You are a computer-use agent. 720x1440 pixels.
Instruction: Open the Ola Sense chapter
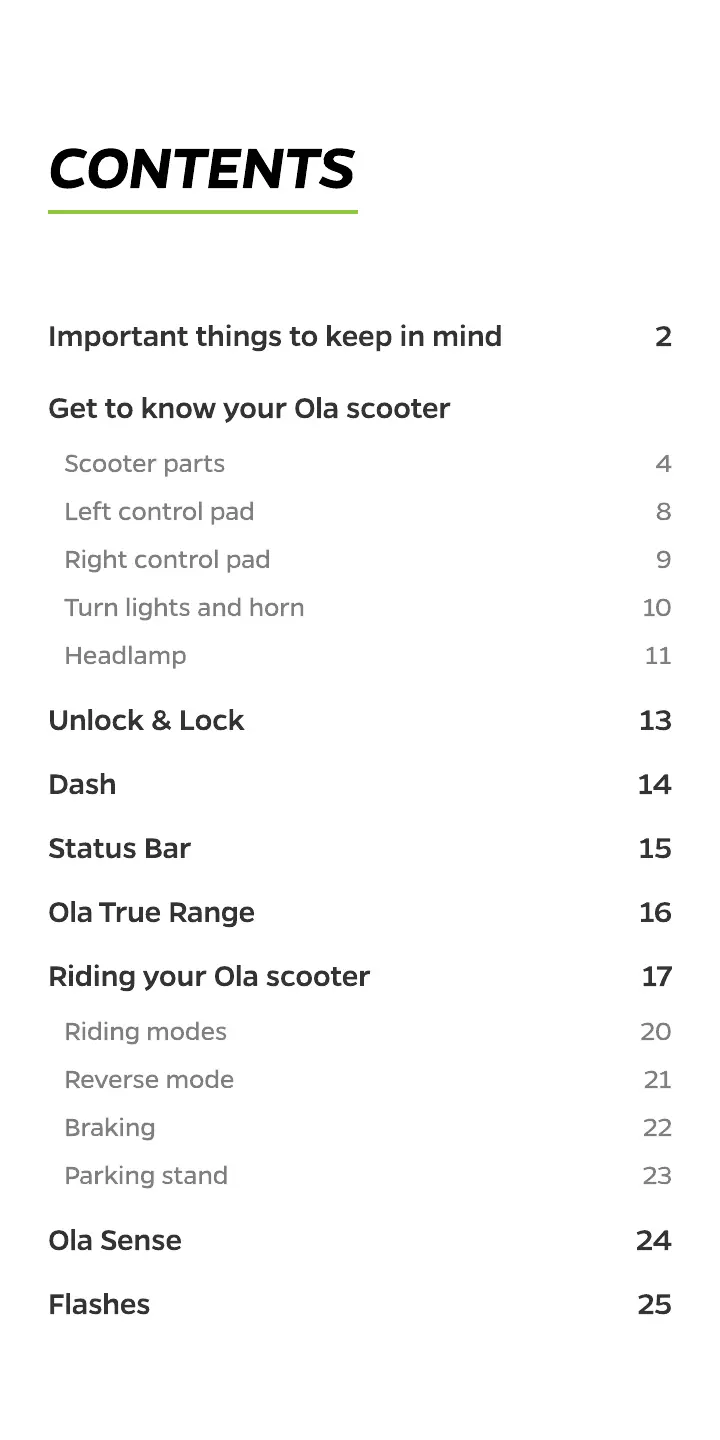(x=115, y=1240)
